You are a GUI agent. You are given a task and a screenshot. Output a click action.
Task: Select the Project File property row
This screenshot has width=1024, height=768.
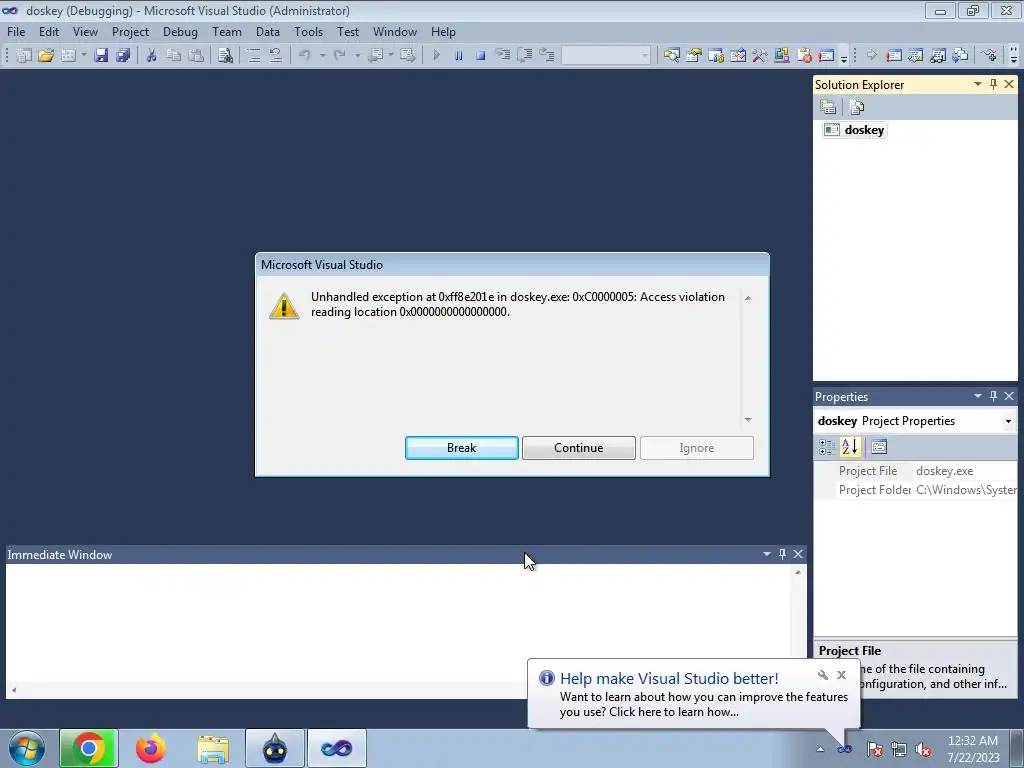(x=915, y=471)
